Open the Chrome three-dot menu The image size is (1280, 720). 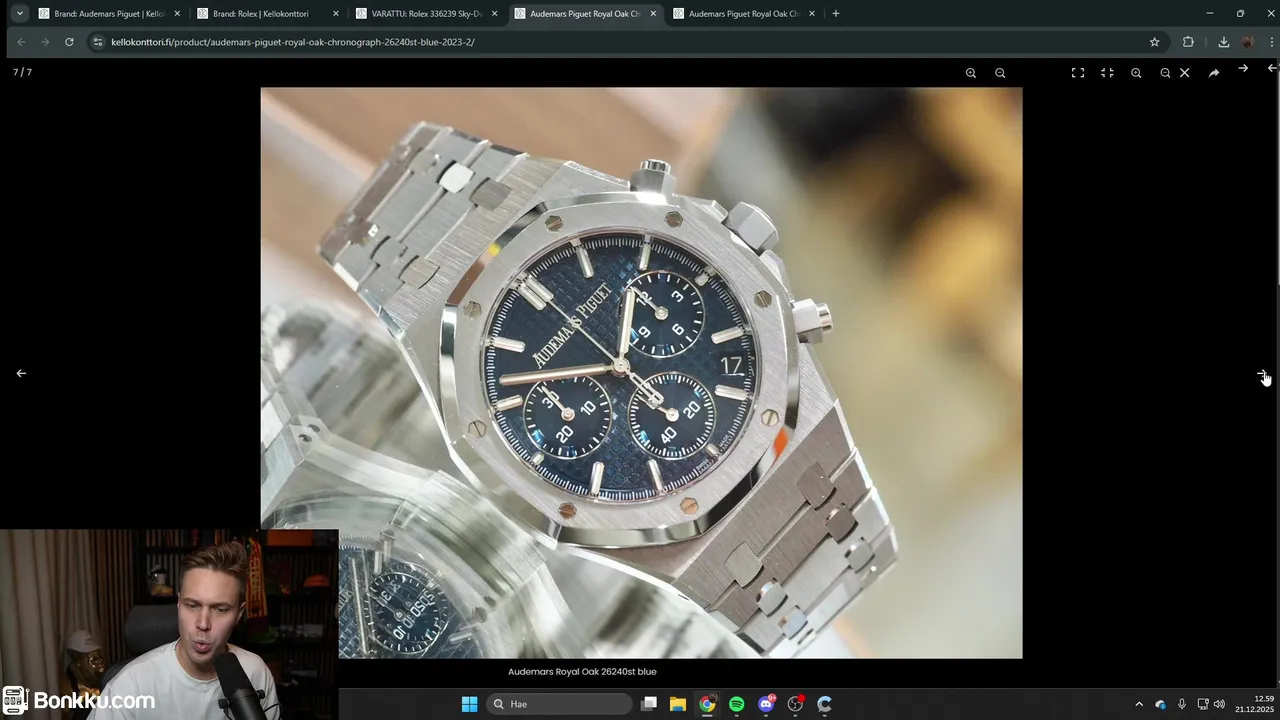pos(1272,42)
